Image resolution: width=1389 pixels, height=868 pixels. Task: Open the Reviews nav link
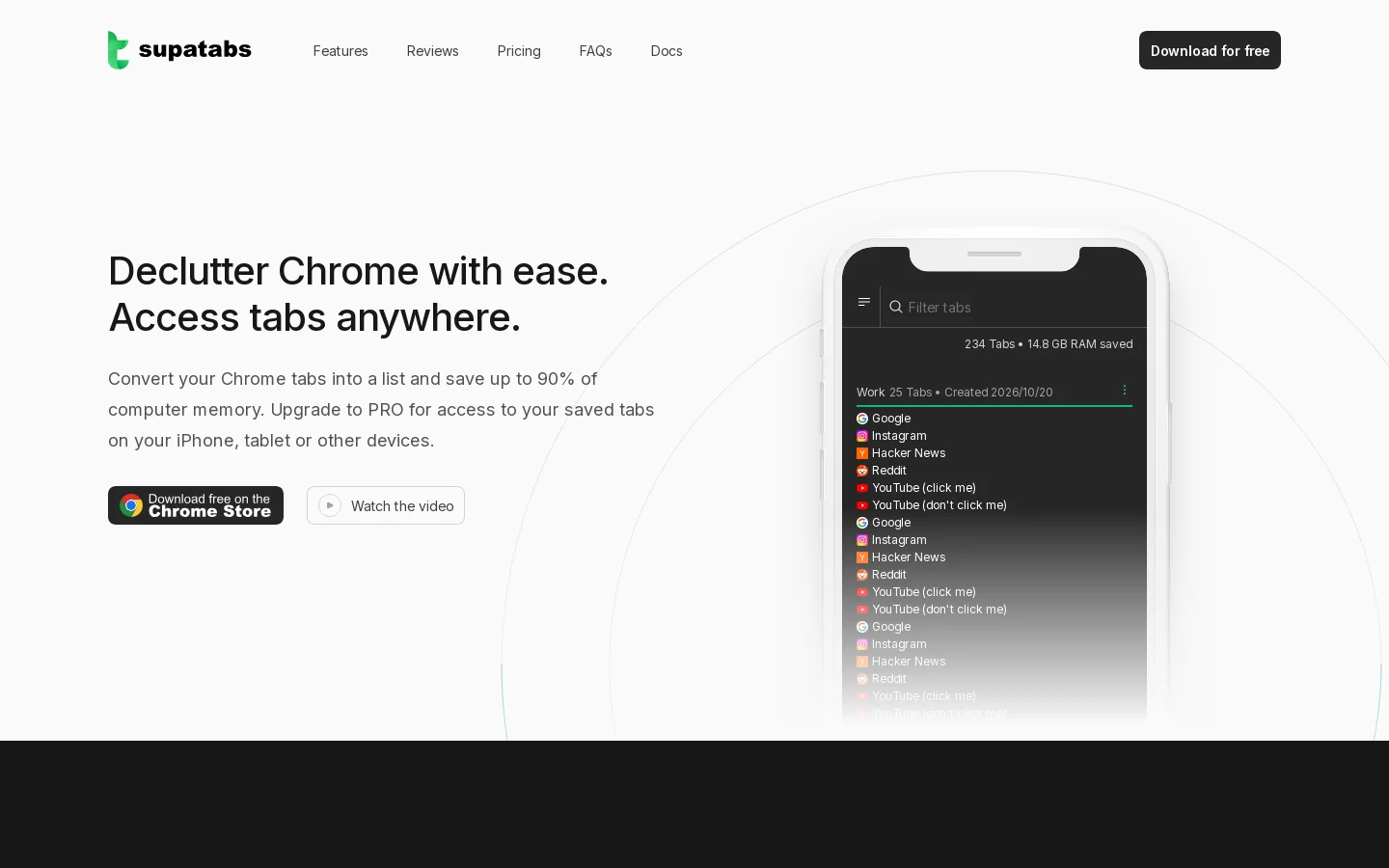click(432, 51)
